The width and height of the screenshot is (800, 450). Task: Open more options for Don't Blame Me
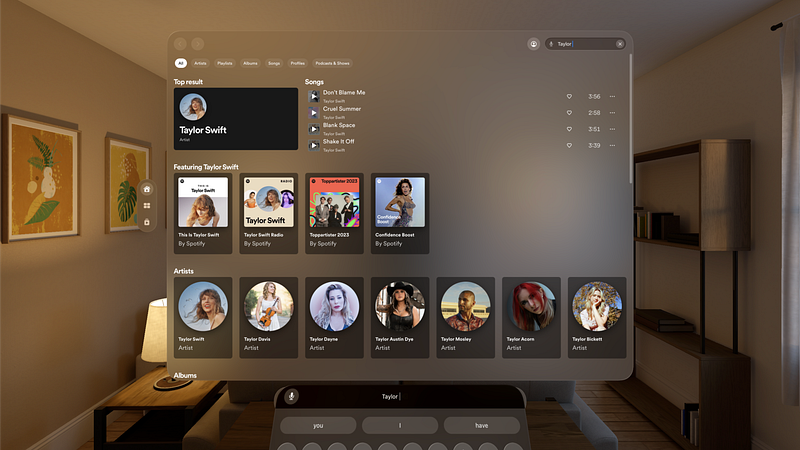(613, 96)
